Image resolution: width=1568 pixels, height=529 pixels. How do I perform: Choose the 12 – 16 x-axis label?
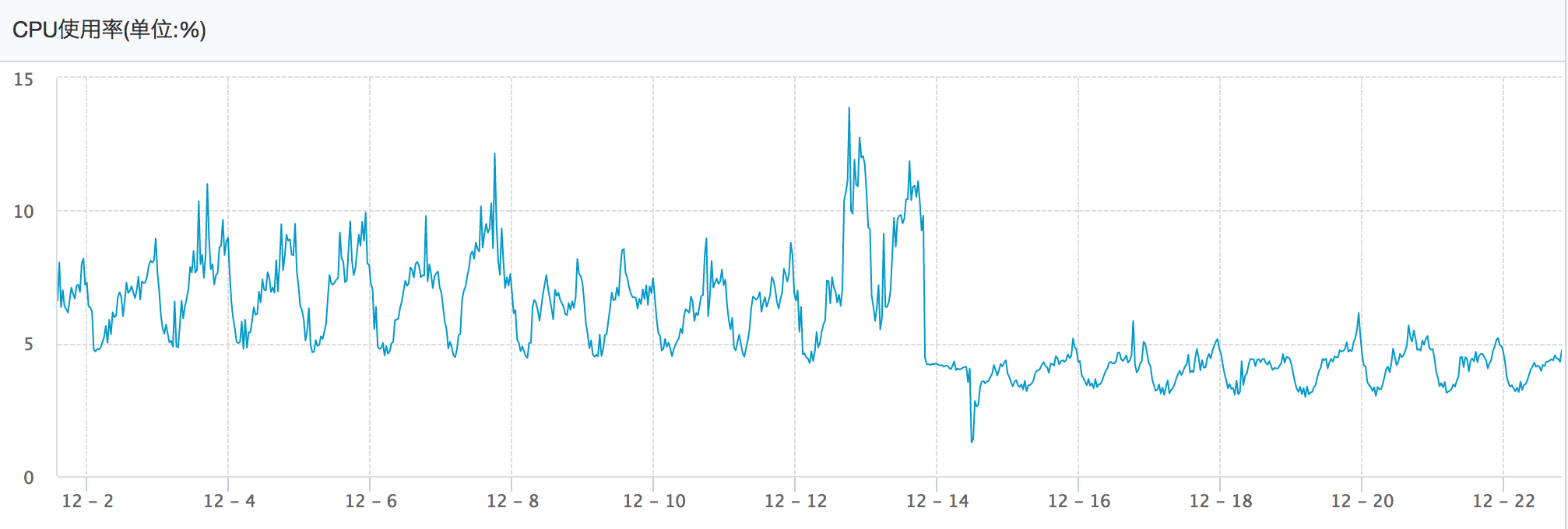pyautogui.click(x=1079, y=501)
